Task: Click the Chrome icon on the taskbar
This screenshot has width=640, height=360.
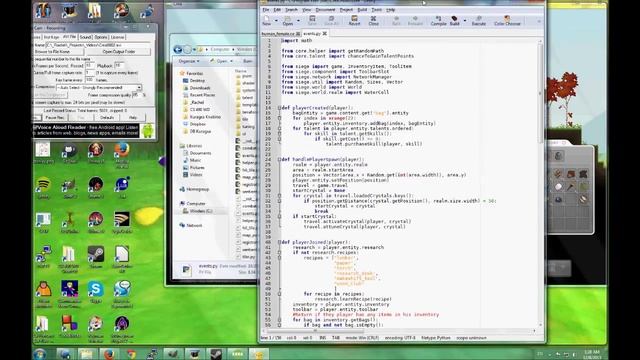Action: [131, 354]
